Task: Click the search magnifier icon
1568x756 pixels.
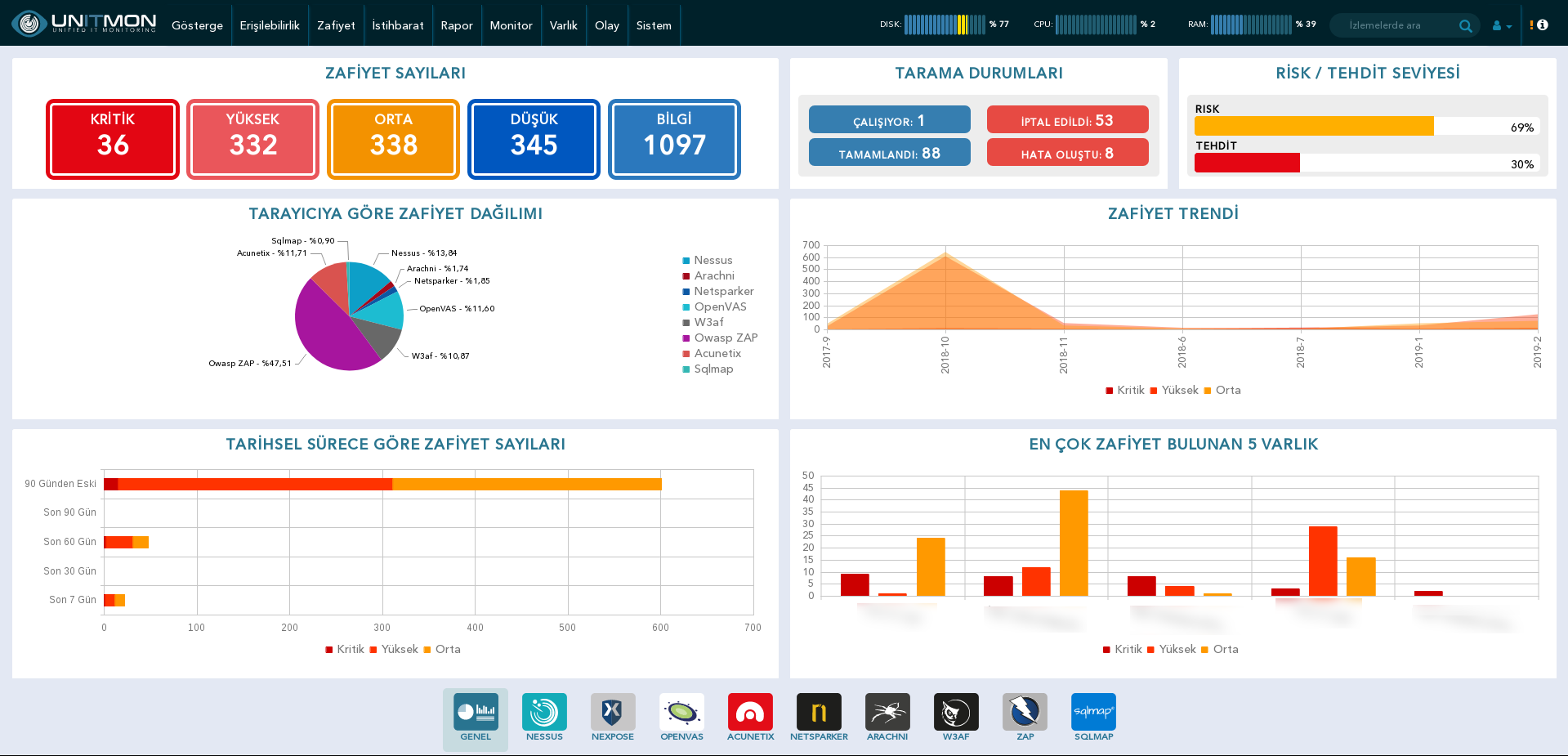Action: [x=1465, y=25]
